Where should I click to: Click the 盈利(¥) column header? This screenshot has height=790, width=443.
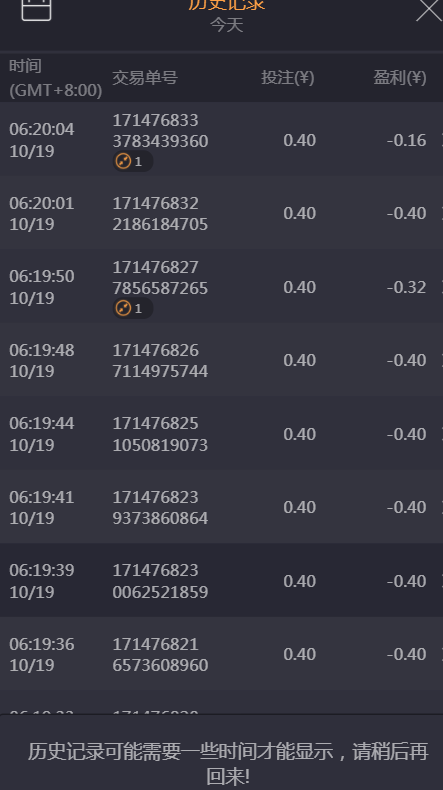[x=400, y=78]
